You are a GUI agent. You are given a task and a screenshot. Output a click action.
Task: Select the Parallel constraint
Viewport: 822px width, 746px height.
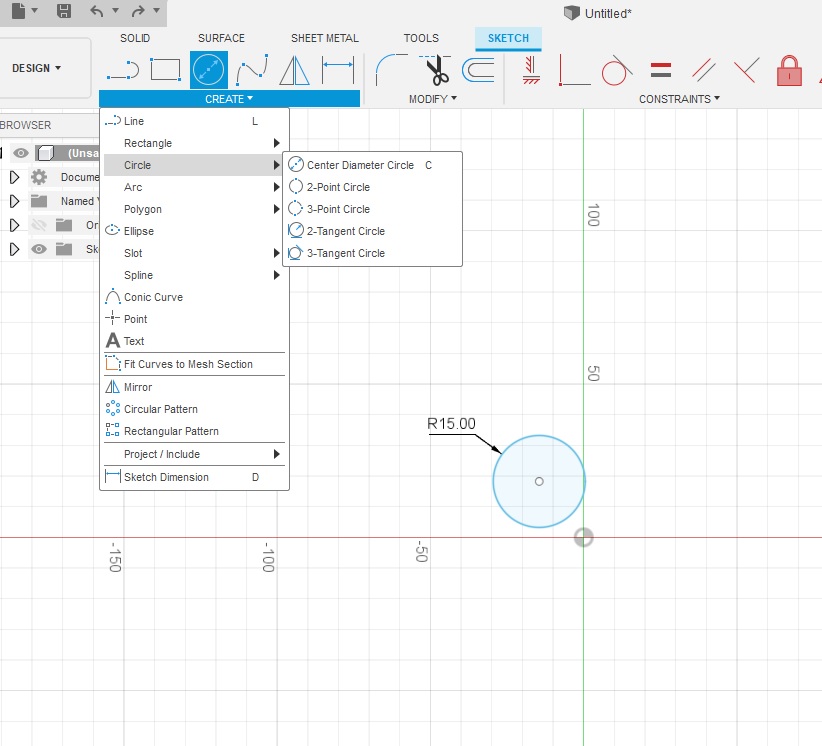coord(703,68)
